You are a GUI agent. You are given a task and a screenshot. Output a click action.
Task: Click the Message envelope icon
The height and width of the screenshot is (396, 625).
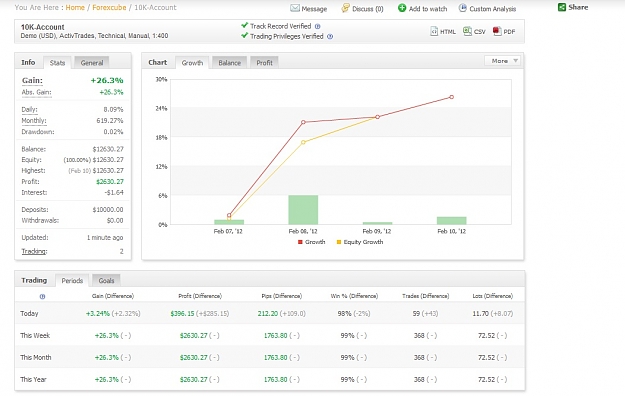(x=295, y=8)
